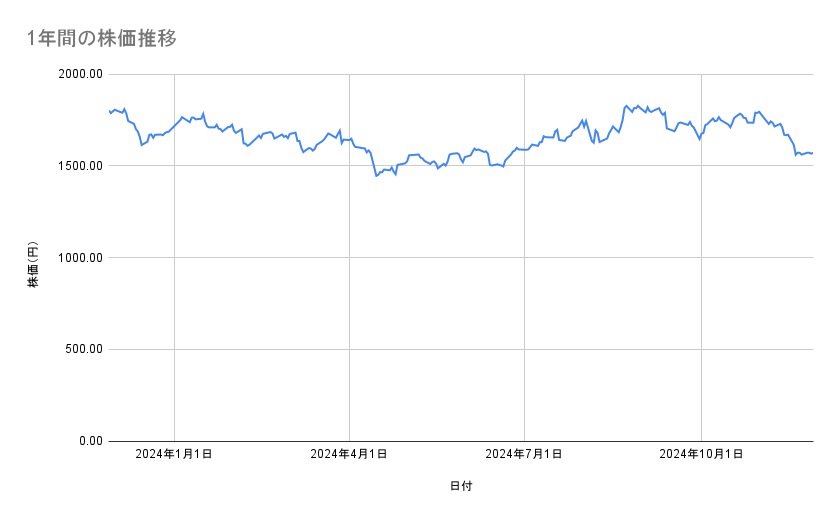Click the rightmost end point of the price line

click(x=812, y=153)
